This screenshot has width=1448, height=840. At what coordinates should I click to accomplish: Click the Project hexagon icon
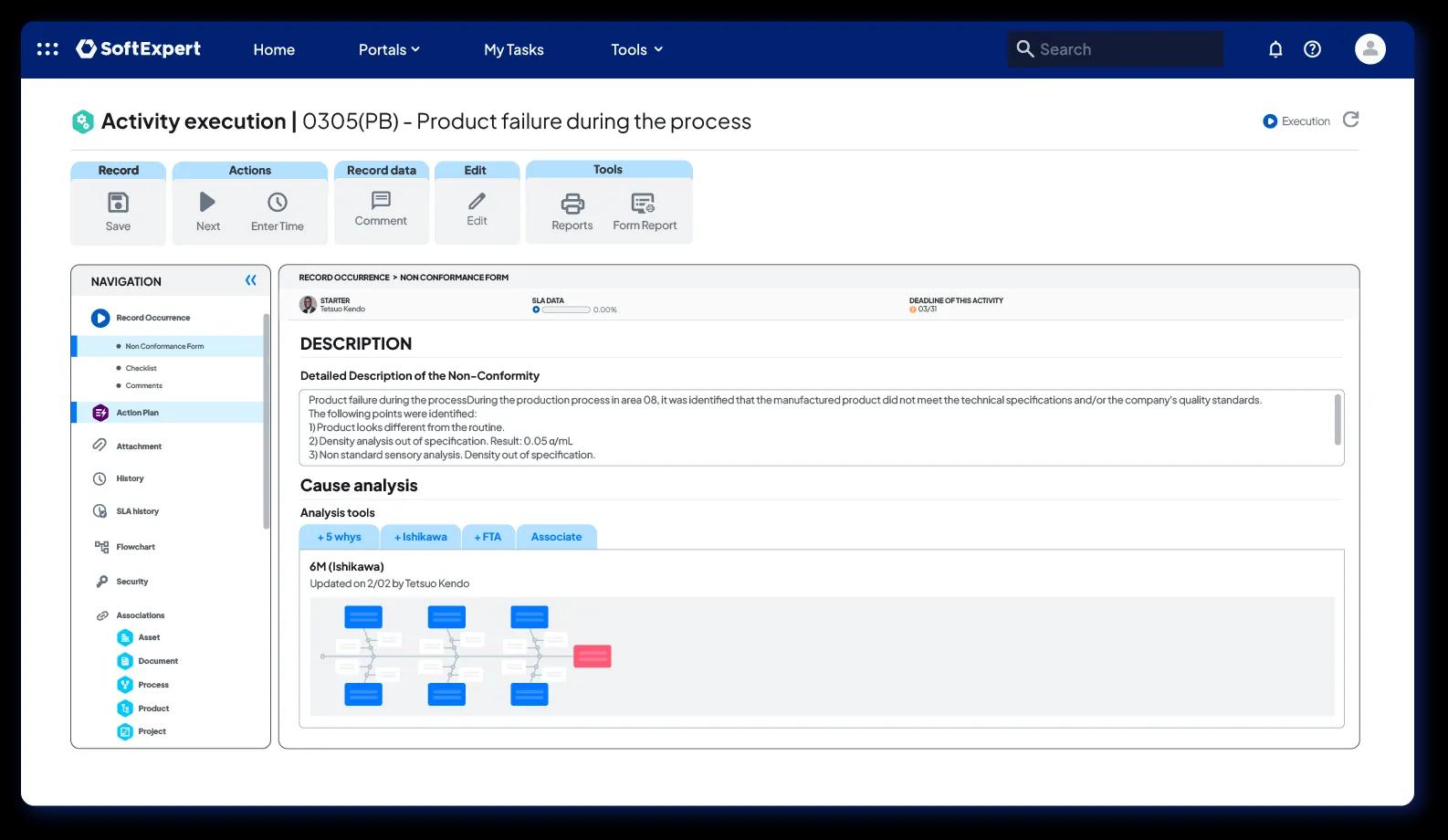click(125, 731)
